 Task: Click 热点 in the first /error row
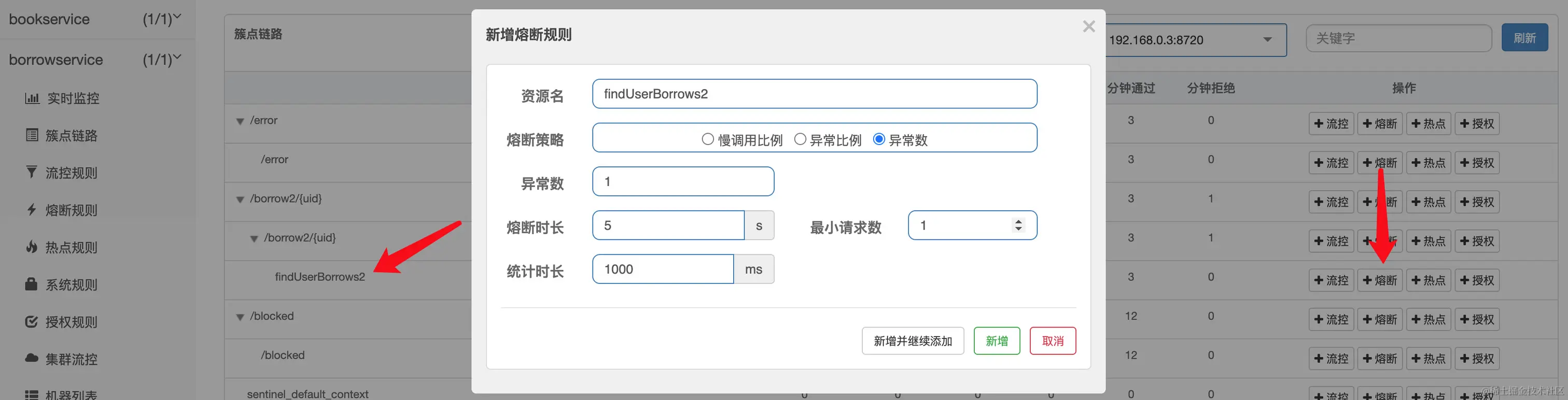click(x=1429, y=123)
